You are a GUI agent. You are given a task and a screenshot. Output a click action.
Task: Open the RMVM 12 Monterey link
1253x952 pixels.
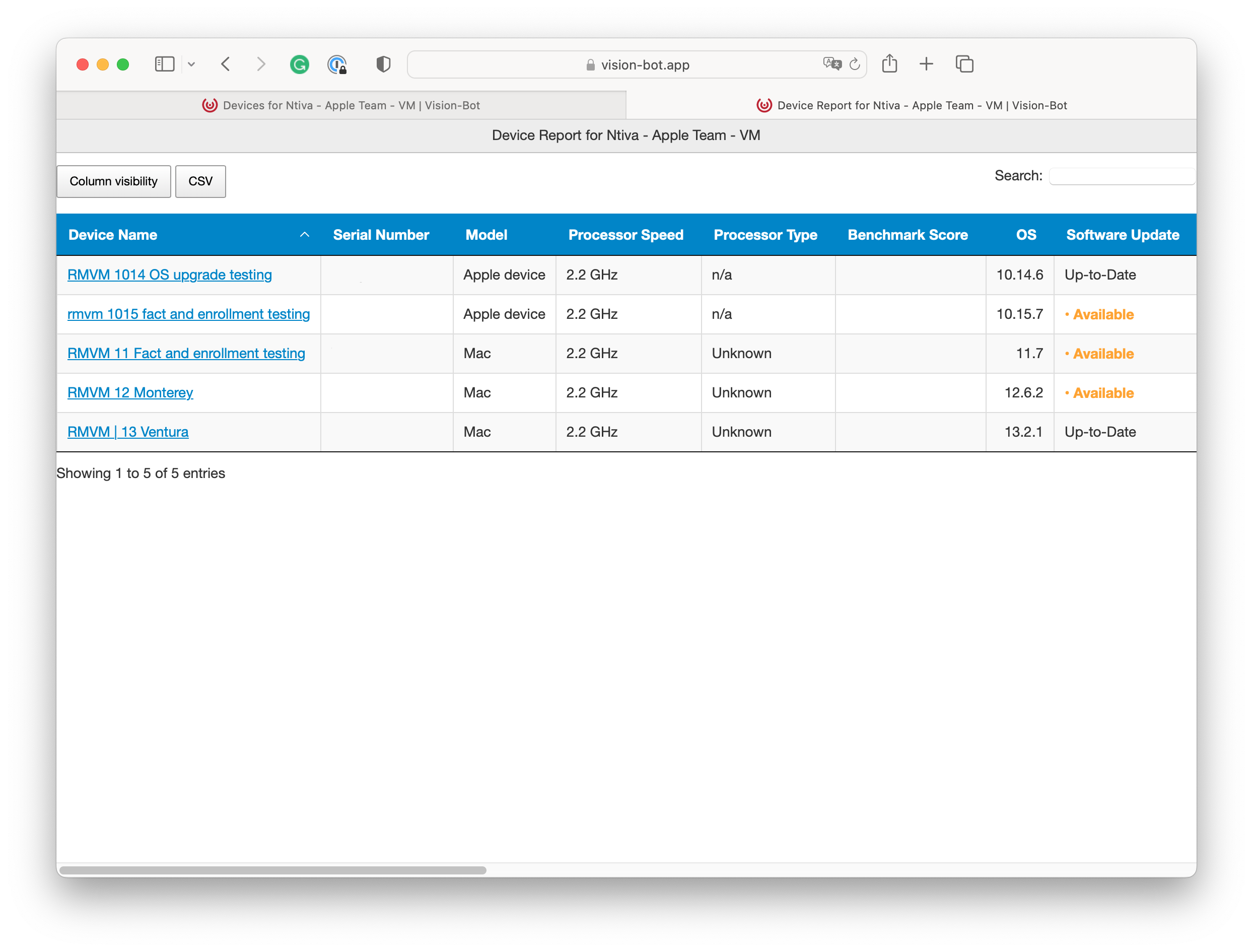(x=130, y=393)
